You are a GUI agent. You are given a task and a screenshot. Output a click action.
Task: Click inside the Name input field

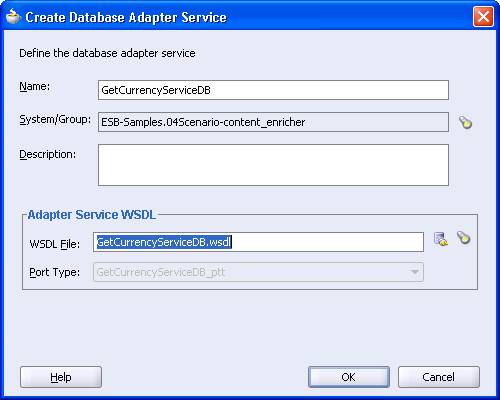273,90
